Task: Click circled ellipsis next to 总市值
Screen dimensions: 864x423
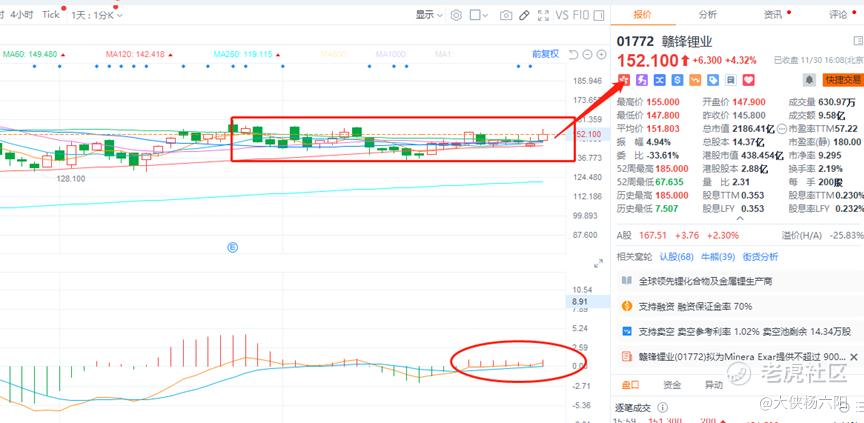Action: tap(782, 129)
